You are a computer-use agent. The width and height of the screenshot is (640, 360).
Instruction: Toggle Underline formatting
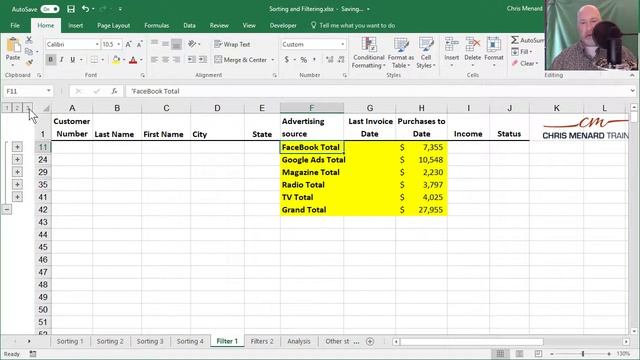click(73, 60)
